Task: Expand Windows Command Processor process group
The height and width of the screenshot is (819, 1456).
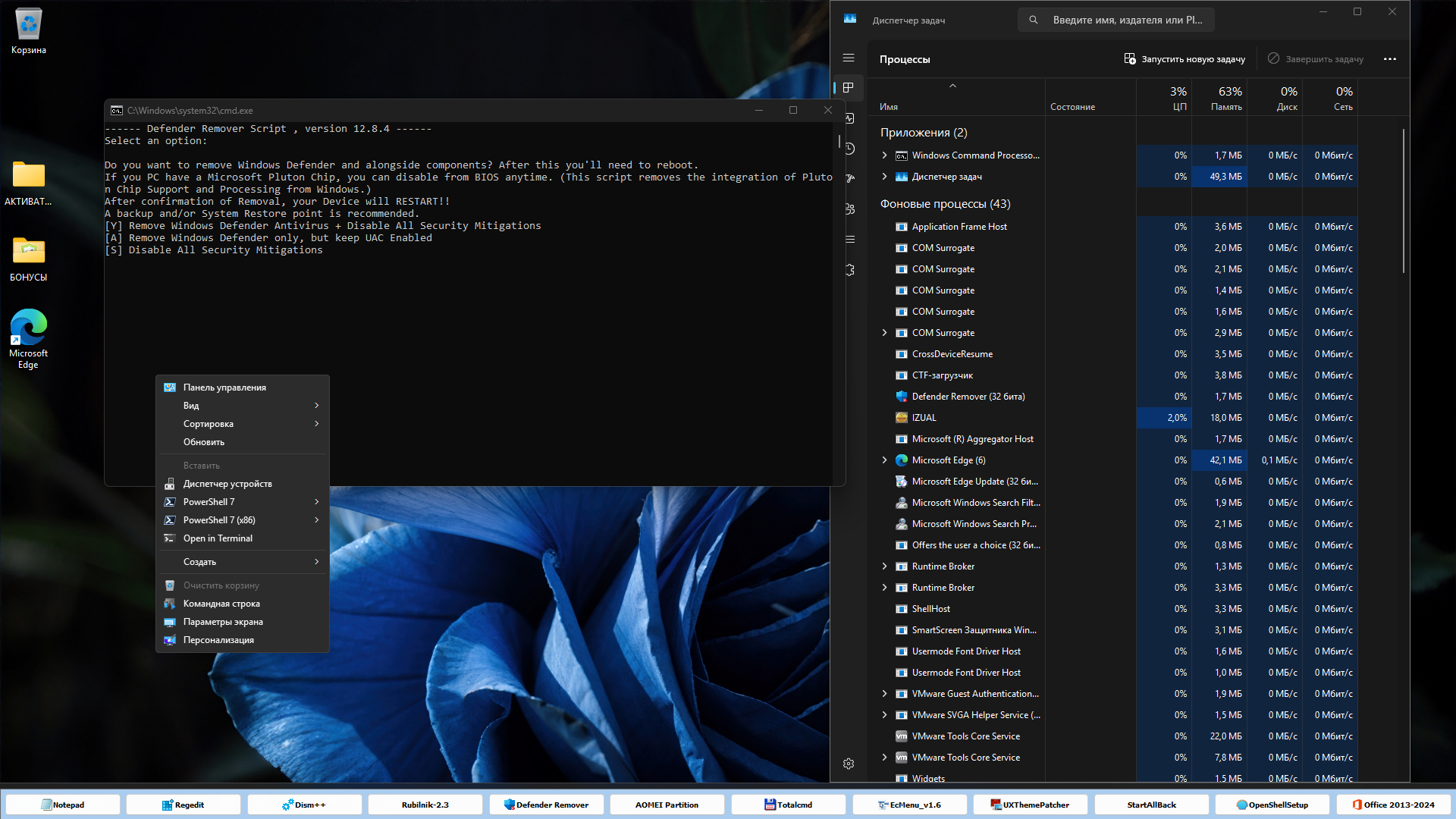Action: point(884,155)
